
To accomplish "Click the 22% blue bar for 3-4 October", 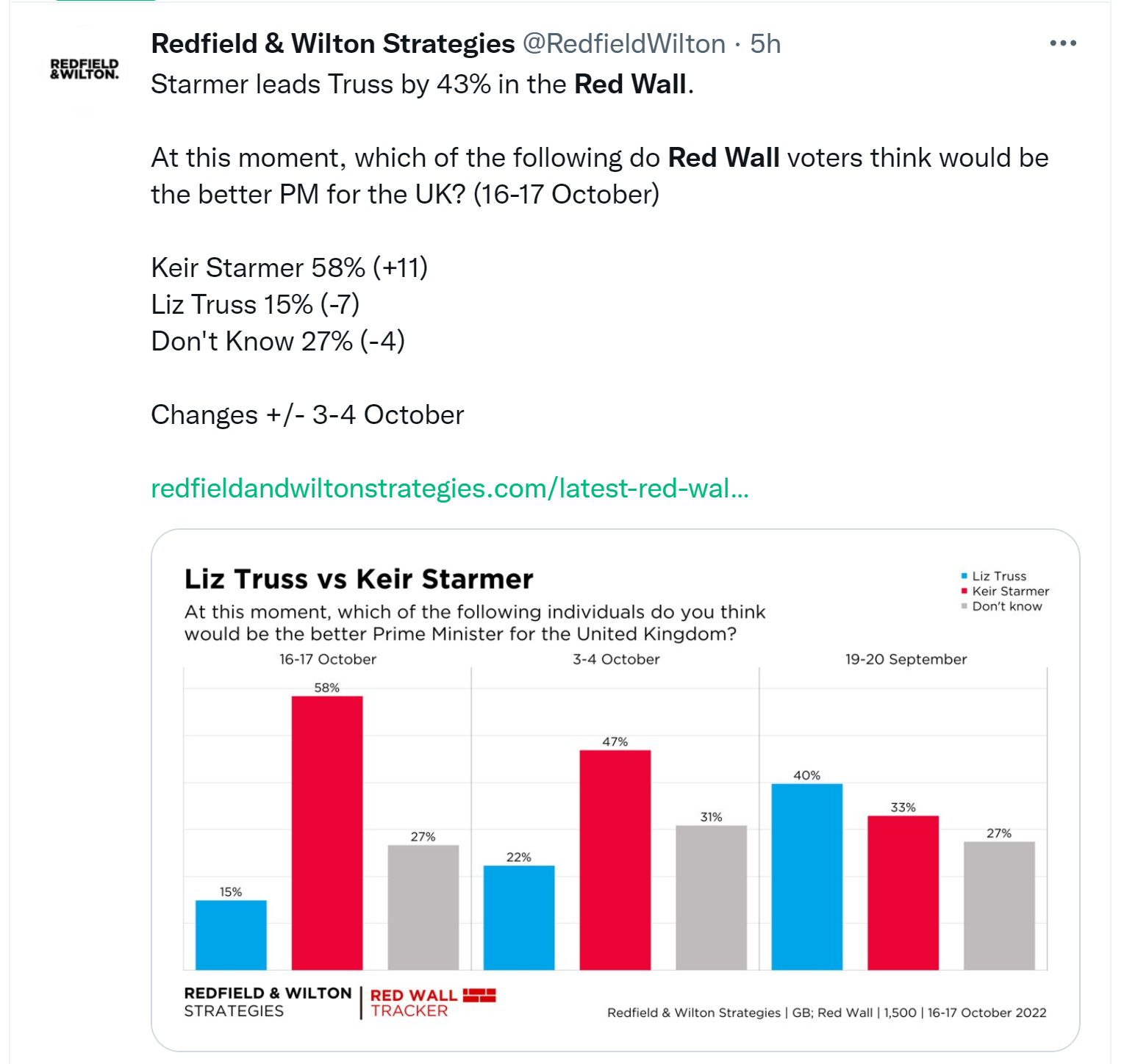I will click(x=519, y=918).
